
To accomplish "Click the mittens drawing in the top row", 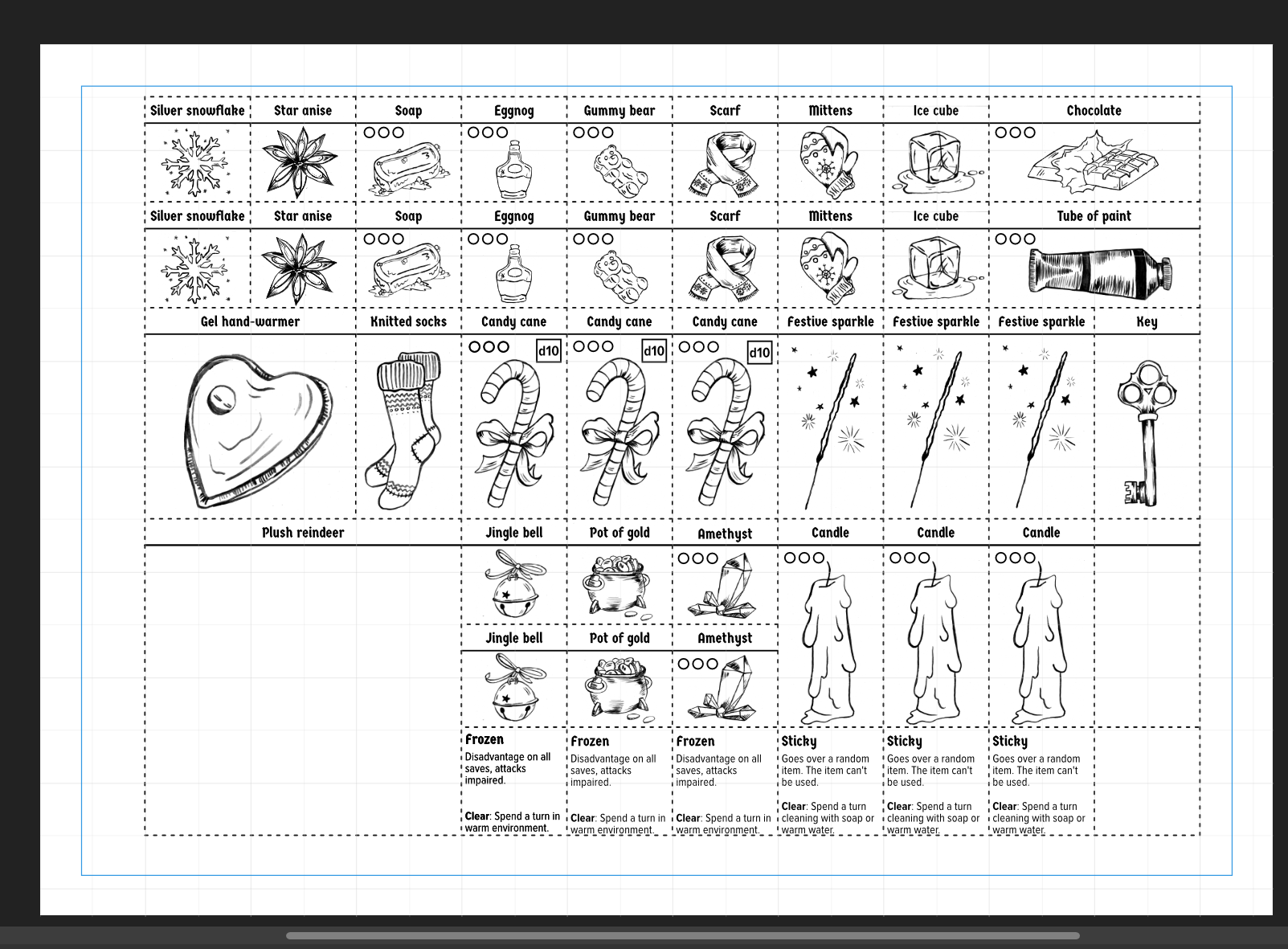I will tap(830, 163).
